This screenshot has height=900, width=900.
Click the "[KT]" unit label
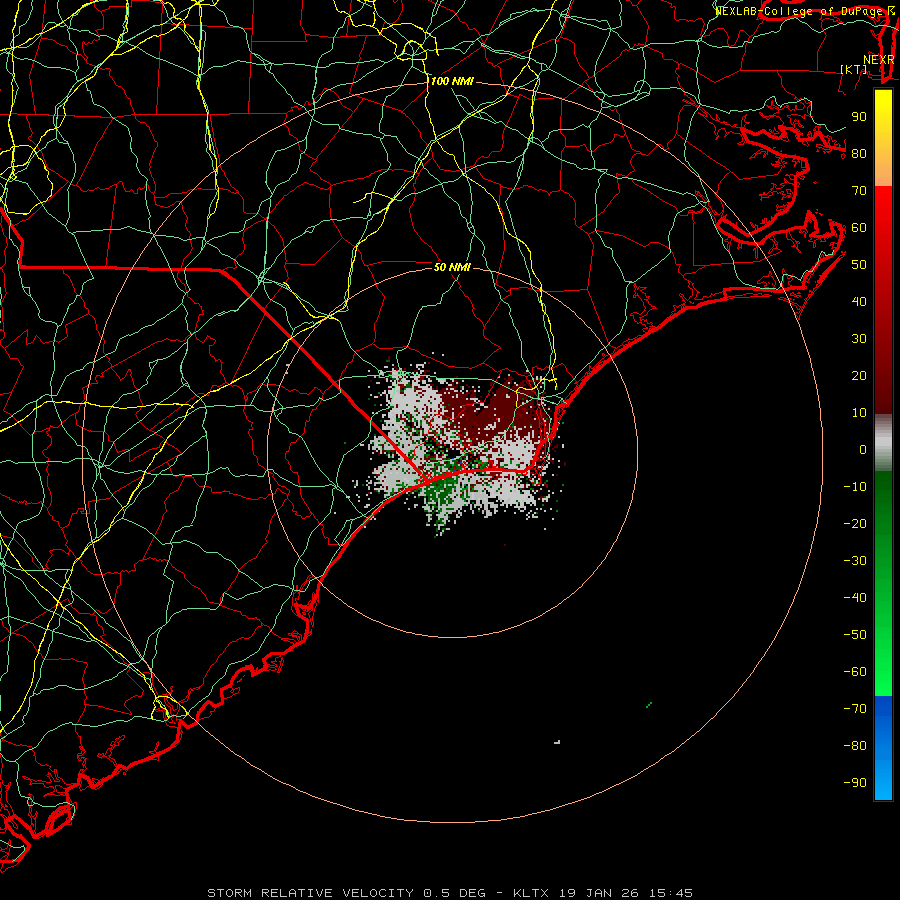click(854, 69)
